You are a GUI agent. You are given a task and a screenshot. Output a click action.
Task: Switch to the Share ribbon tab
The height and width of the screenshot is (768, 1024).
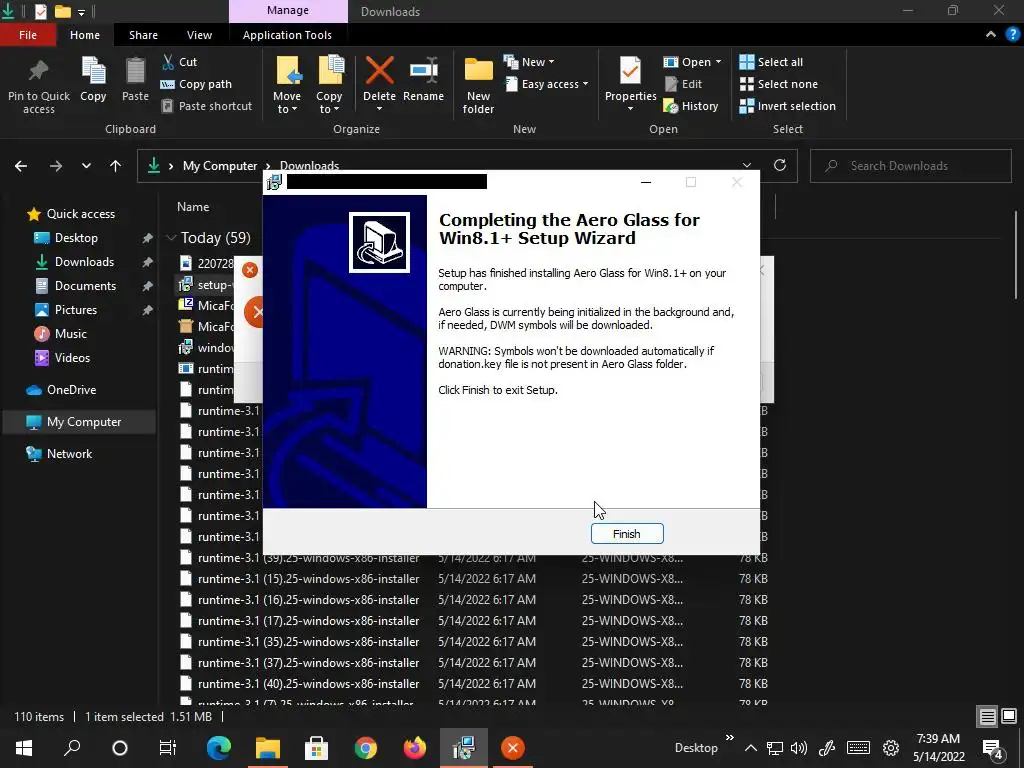(x=143, y=35)
